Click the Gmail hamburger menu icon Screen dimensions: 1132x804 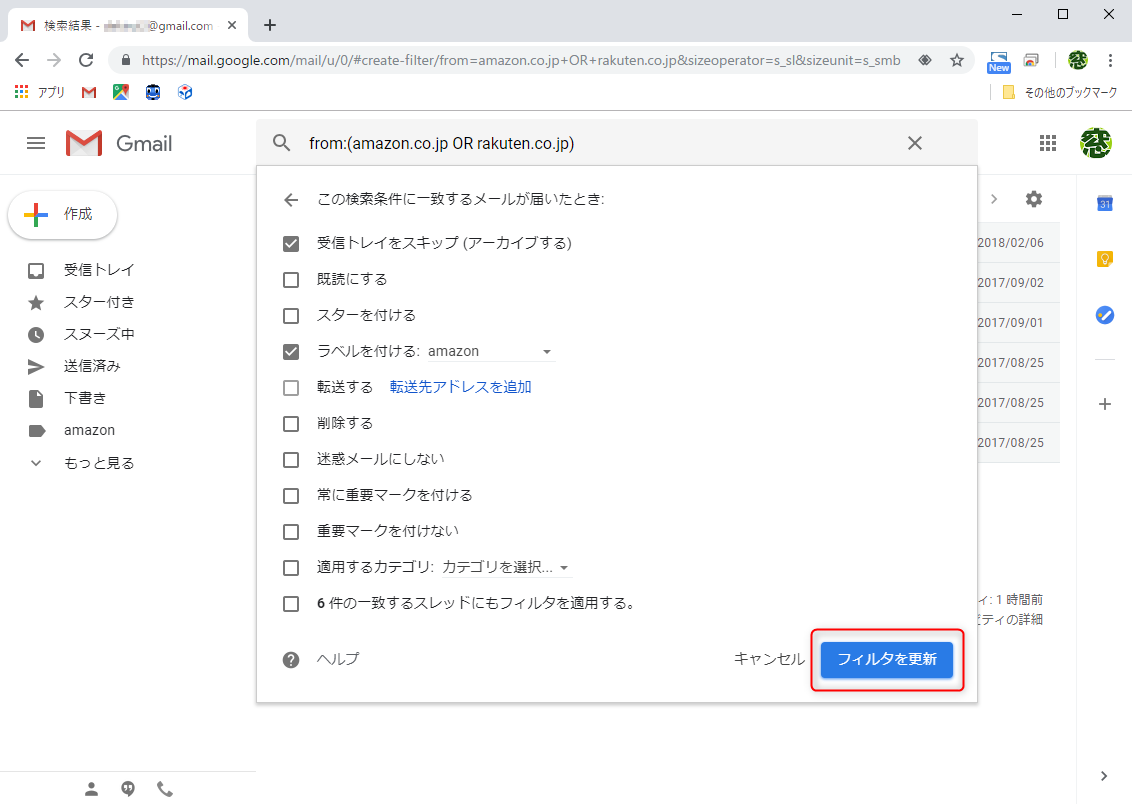(35, 143)
